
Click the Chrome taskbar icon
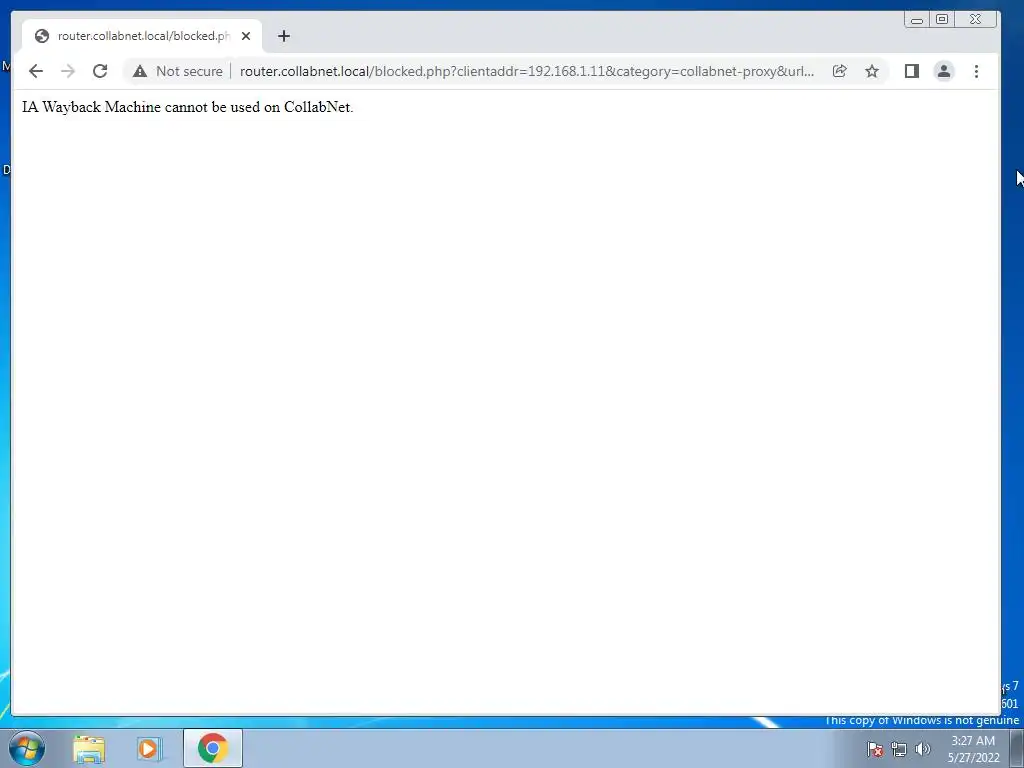pos(213,748)
